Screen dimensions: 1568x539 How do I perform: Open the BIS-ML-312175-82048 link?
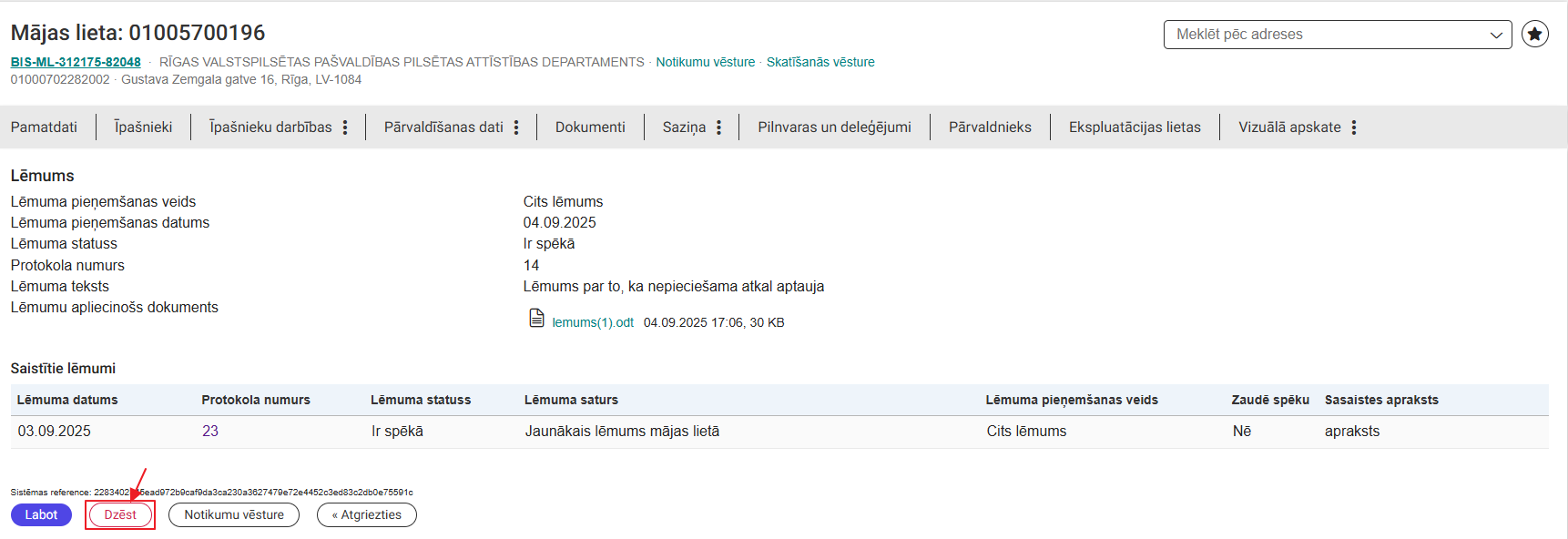pos(76,62)
